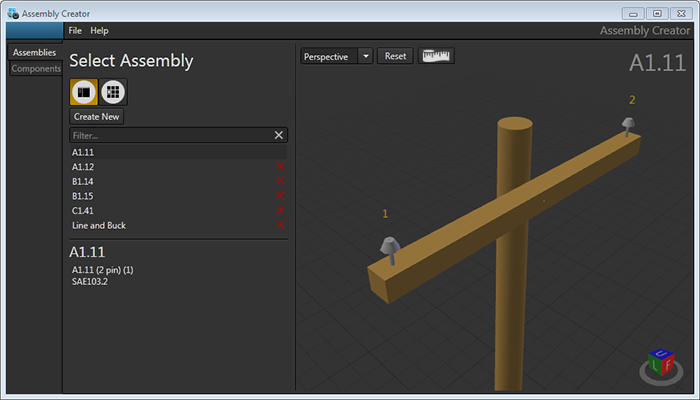
Task: Click inside the Filter text field
Action: [170, 135]
